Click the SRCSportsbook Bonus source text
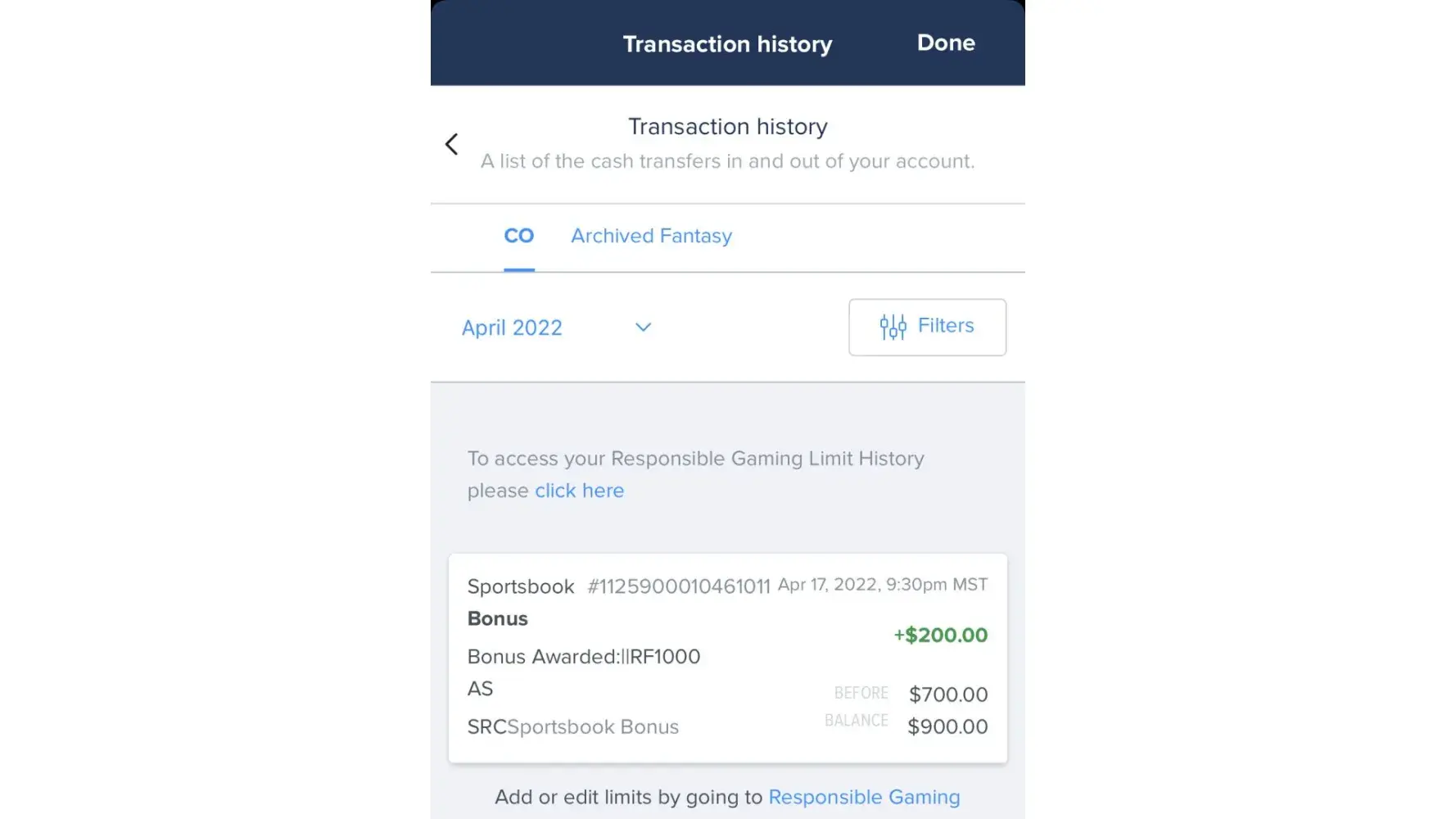The height and width of the screenshot is (819, 1456). click(573, 727)
